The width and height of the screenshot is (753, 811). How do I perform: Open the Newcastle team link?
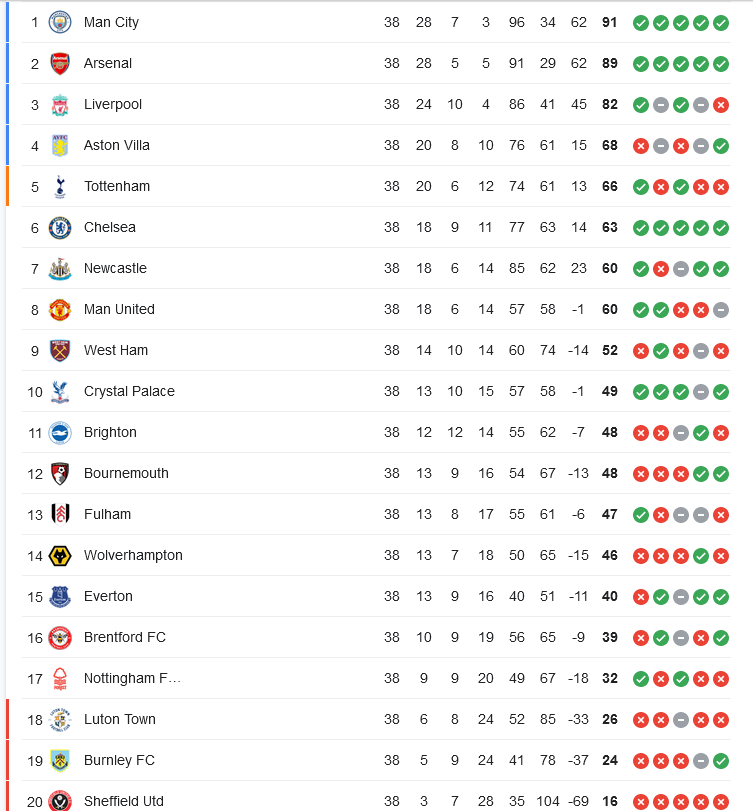(x=115, y=268)
